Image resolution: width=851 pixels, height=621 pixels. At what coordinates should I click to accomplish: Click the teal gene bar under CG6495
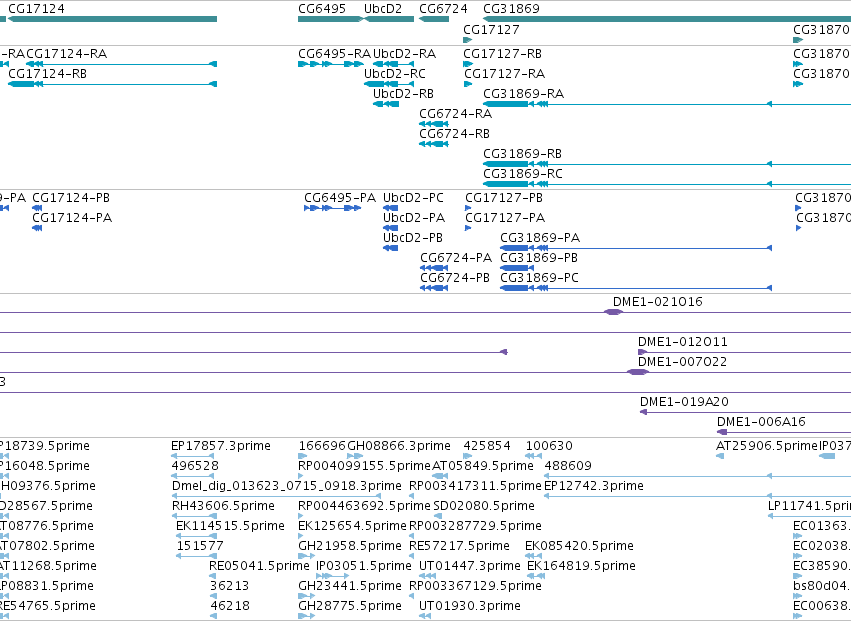pos(330,19)
